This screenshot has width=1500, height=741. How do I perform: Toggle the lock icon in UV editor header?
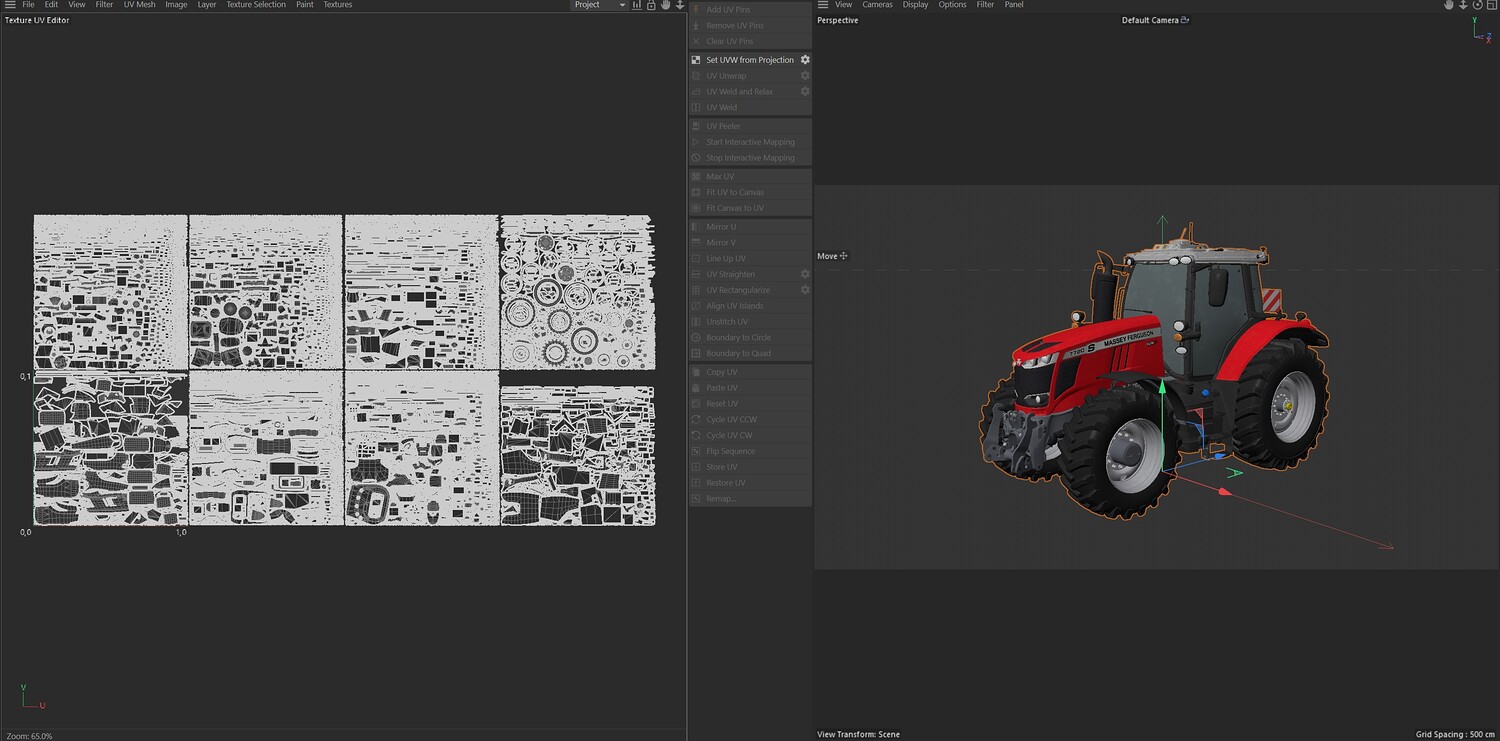pos(651,5)
